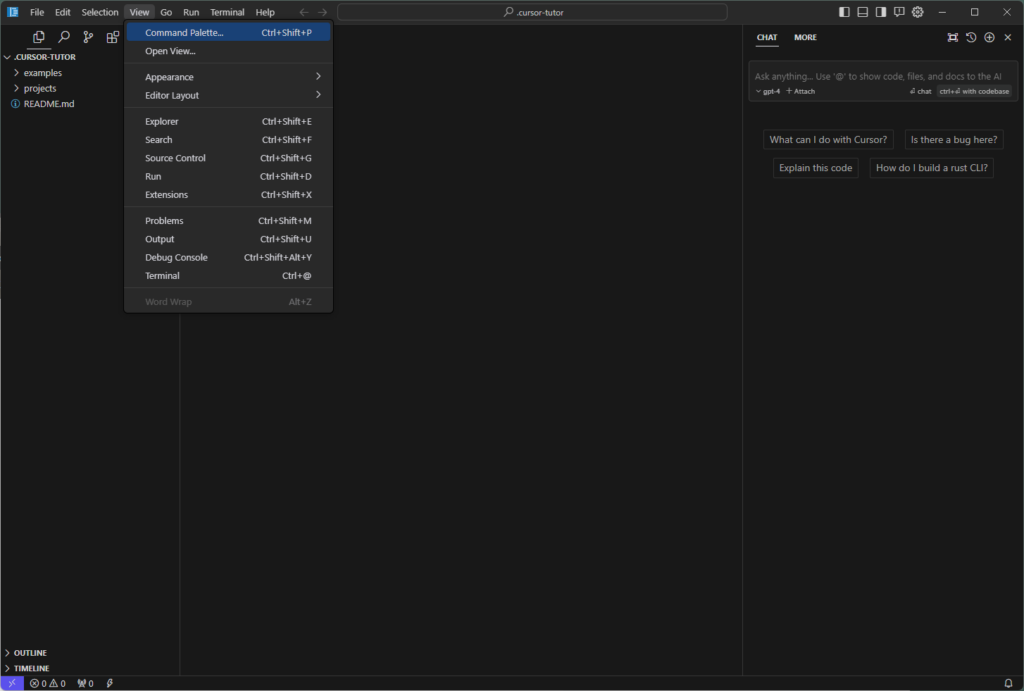Click 'How do I build a rust CLI?' suggestion
Screen dimensions: 1024x691
click(931, 168)
